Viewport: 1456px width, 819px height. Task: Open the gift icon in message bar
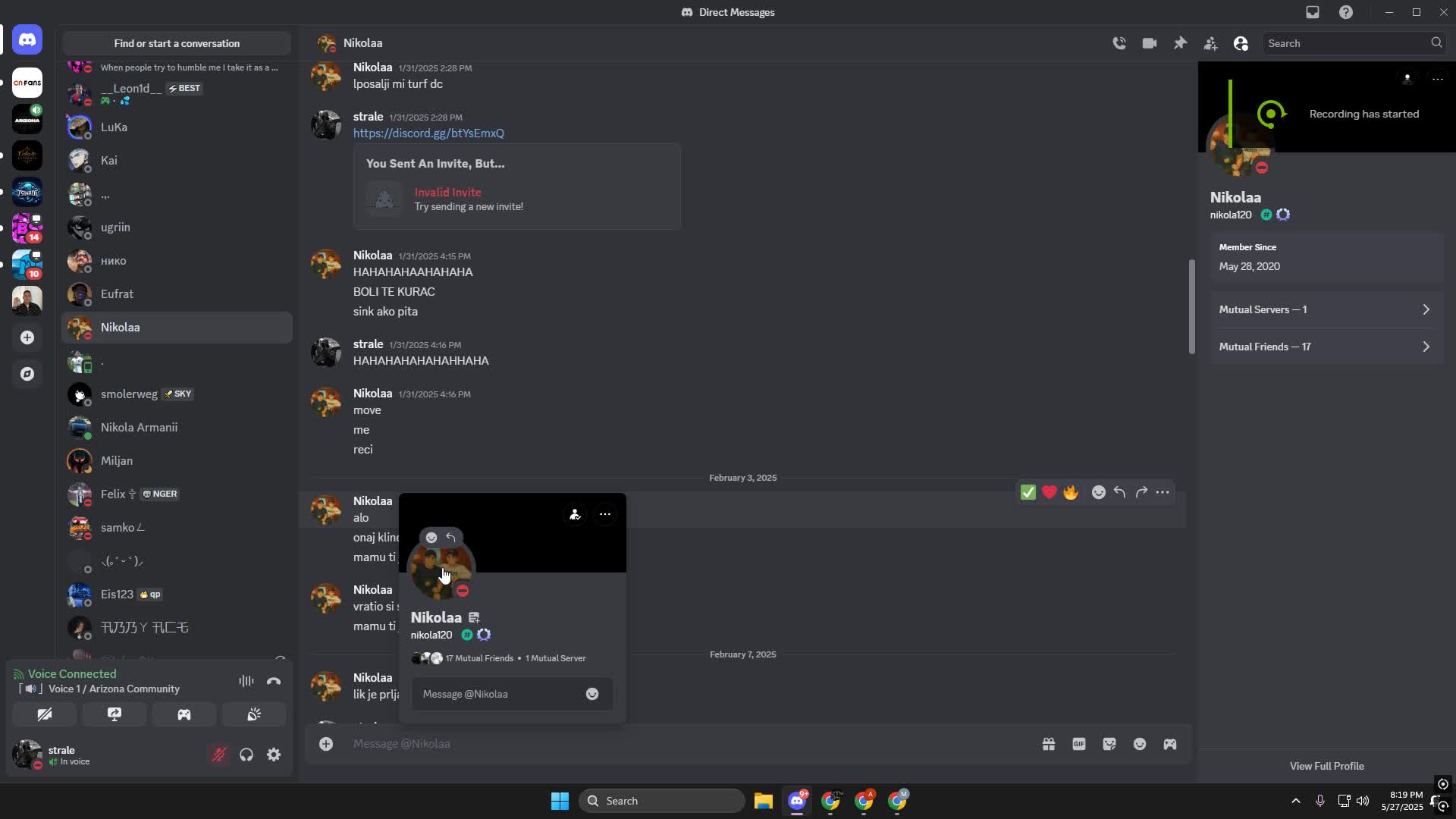tap(1049, 744)
